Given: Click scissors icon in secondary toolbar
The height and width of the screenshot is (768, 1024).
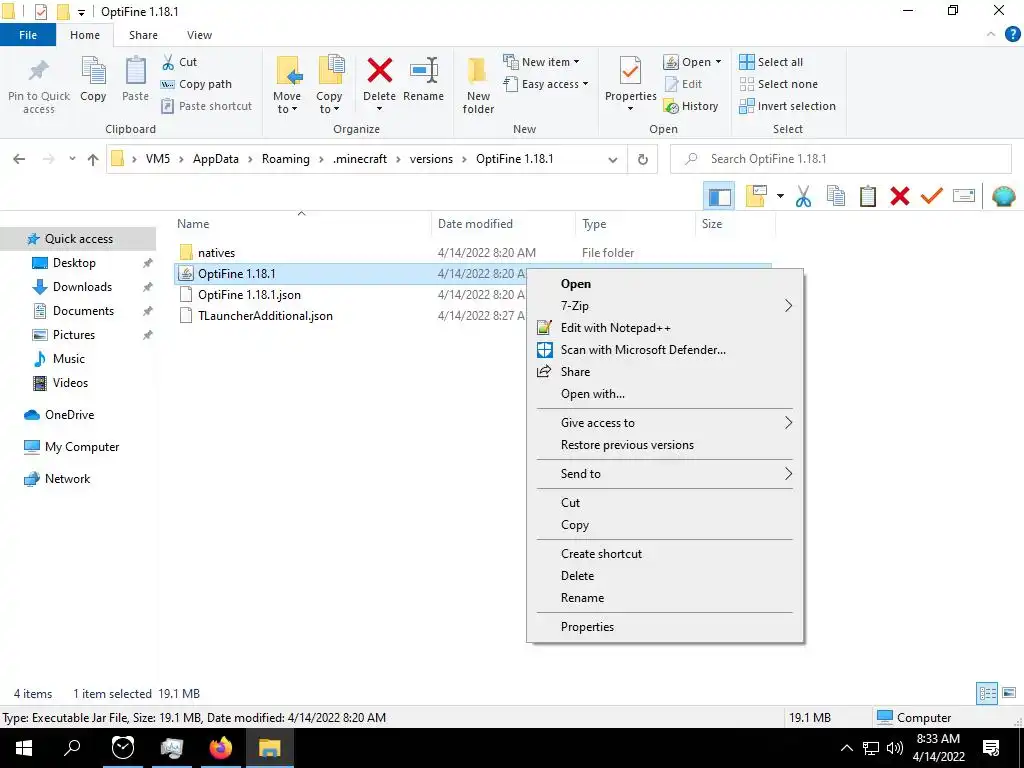Looking at the screenshot, I should pyautogui.click(x=803, y=196).
